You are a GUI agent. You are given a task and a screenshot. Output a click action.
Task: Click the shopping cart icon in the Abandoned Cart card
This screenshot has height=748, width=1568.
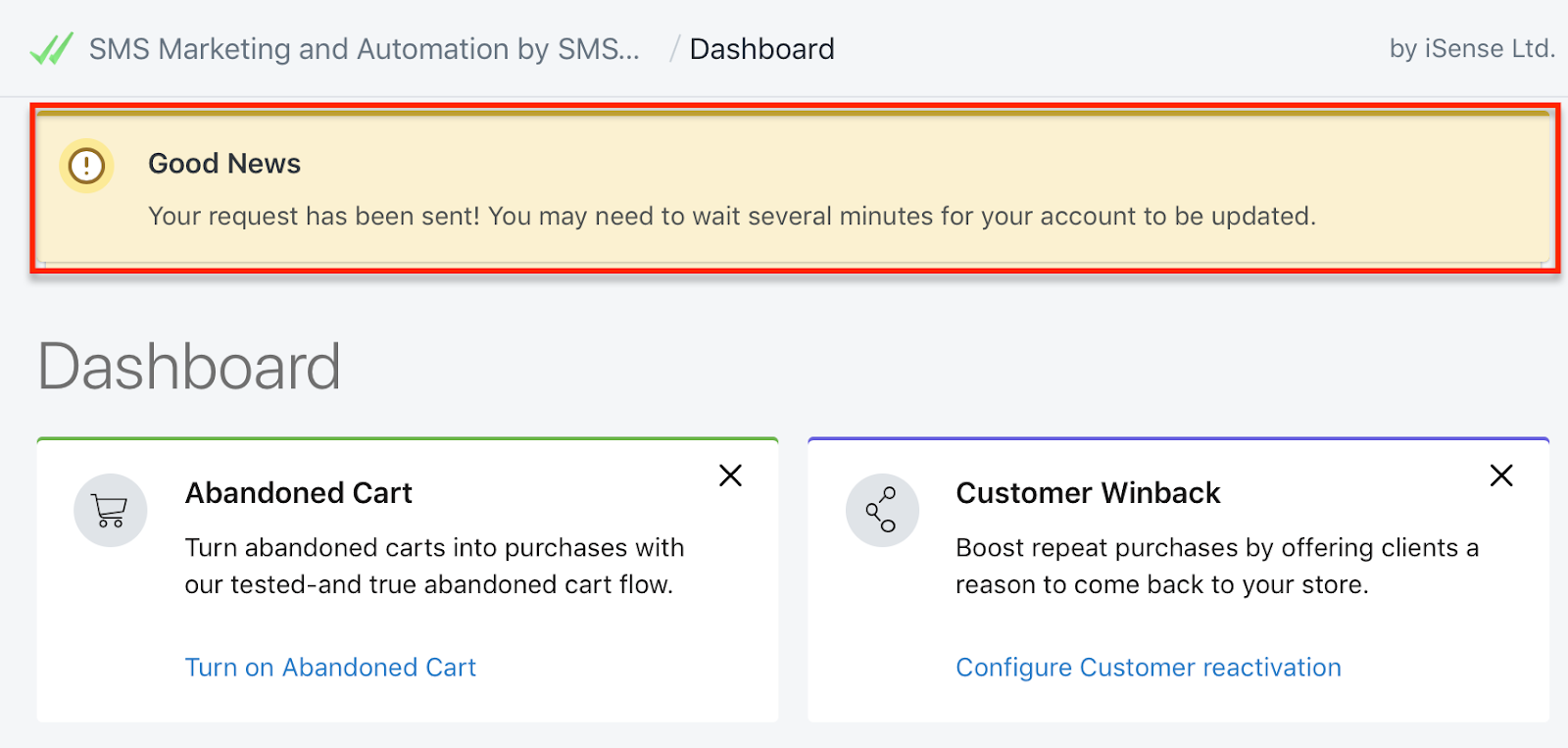pos(111,511)
